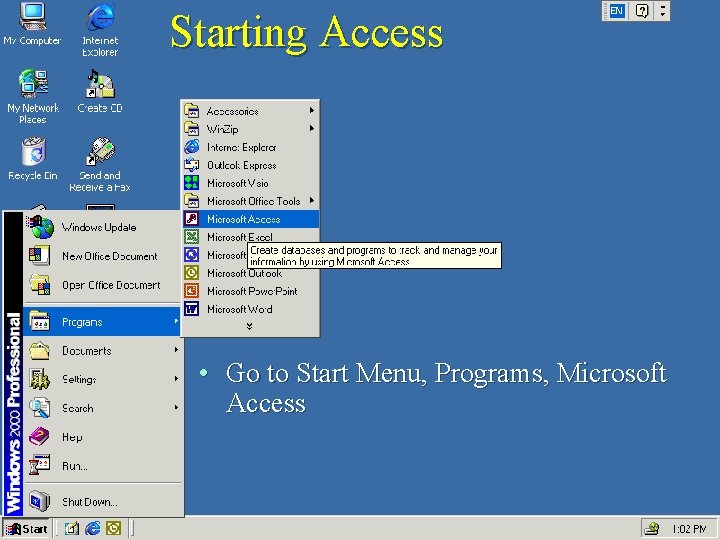The width and height of the screenshot is (720, 540).
Task: Expand the Search submenu arrow
Action: point(176,407)
